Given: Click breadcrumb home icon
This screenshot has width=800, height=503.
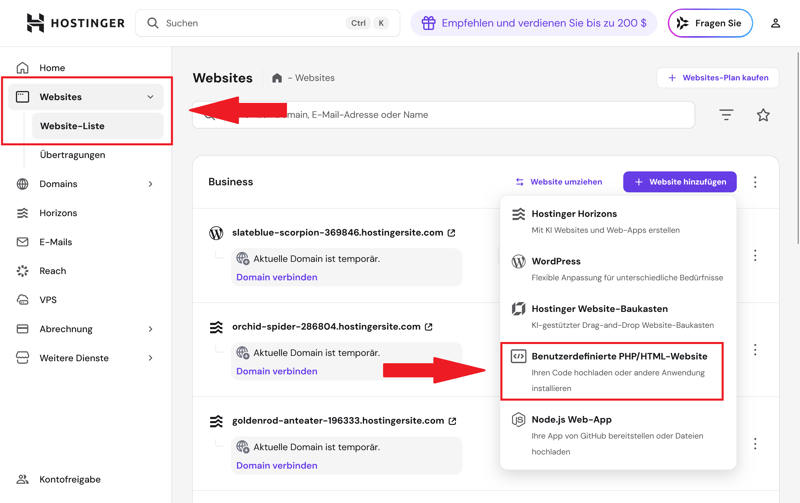Looking at the screenshot, I should pos(277,78).
